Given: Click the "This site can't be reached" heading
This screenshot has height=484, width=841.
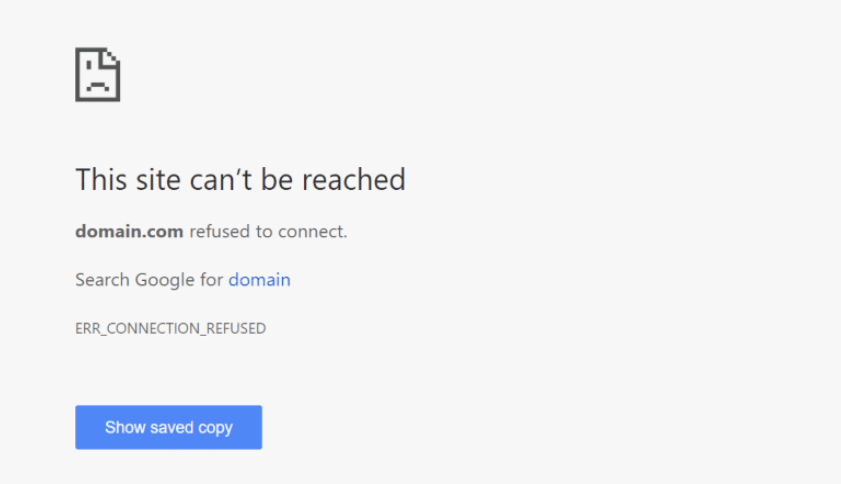Looking at the screenshot, I should coord(240,179).
